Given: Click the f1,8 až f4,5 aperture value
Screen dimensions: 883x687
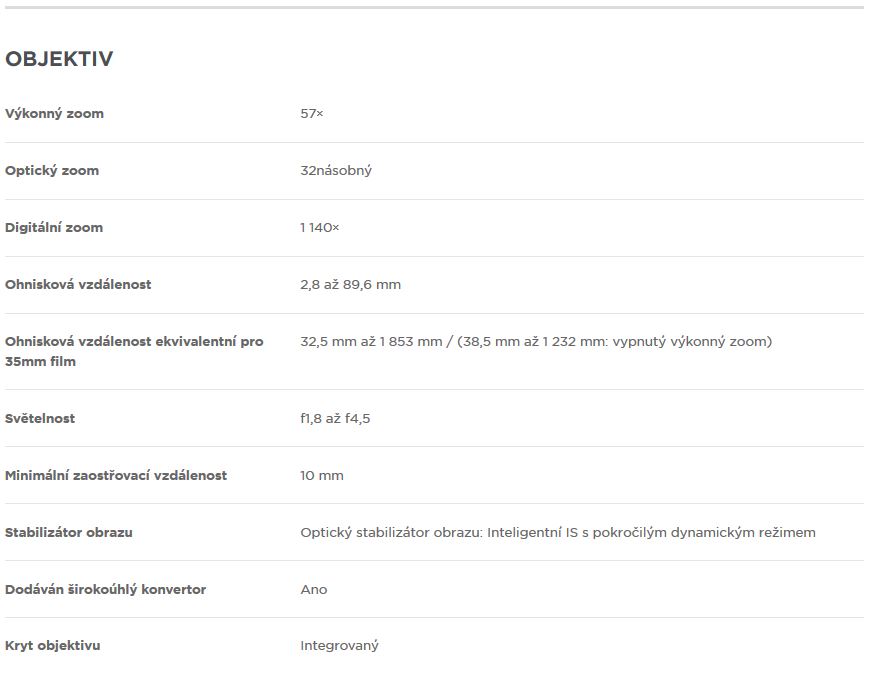Looking at the screenshot, I should pyautogui.click(x=335, y=418).
